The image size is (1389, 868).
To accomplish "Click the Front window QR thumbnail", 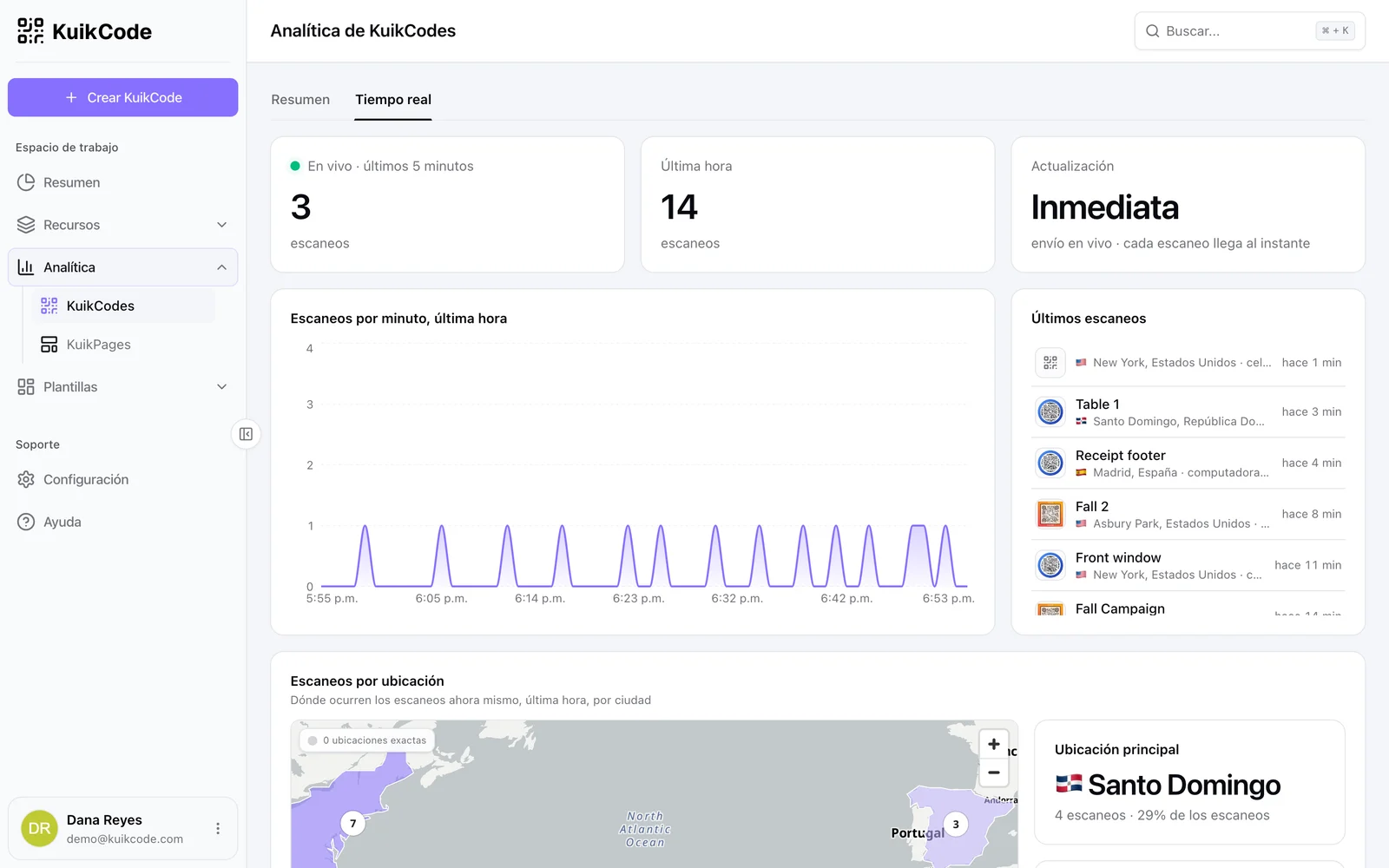I will coord(1050,565).
